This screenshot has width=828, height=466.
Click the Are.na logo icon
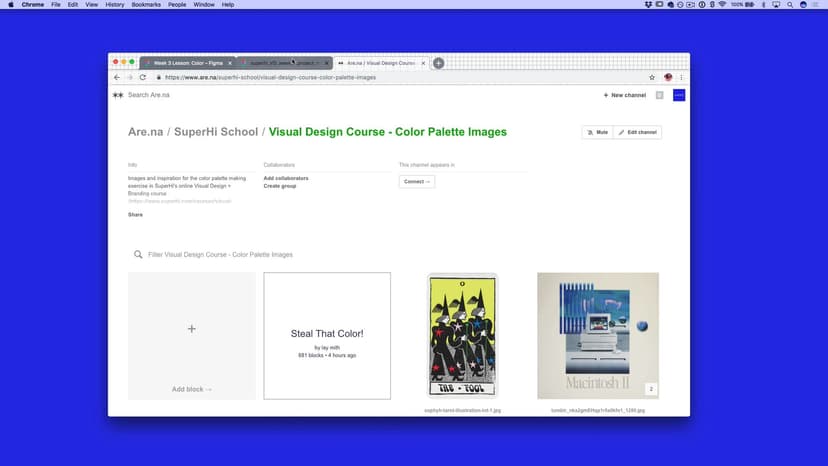coord(118,95)
